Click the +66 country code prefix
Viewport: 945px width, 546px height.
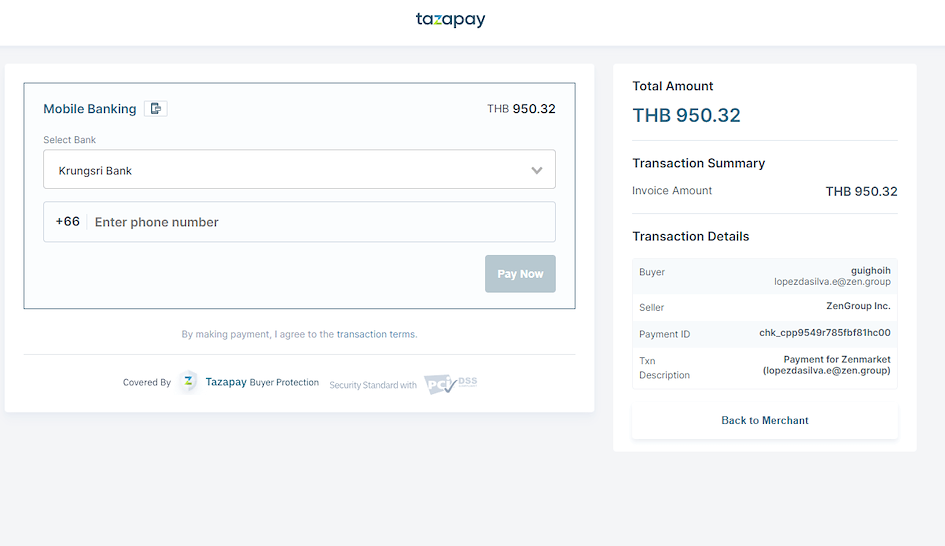pos(68,222)
